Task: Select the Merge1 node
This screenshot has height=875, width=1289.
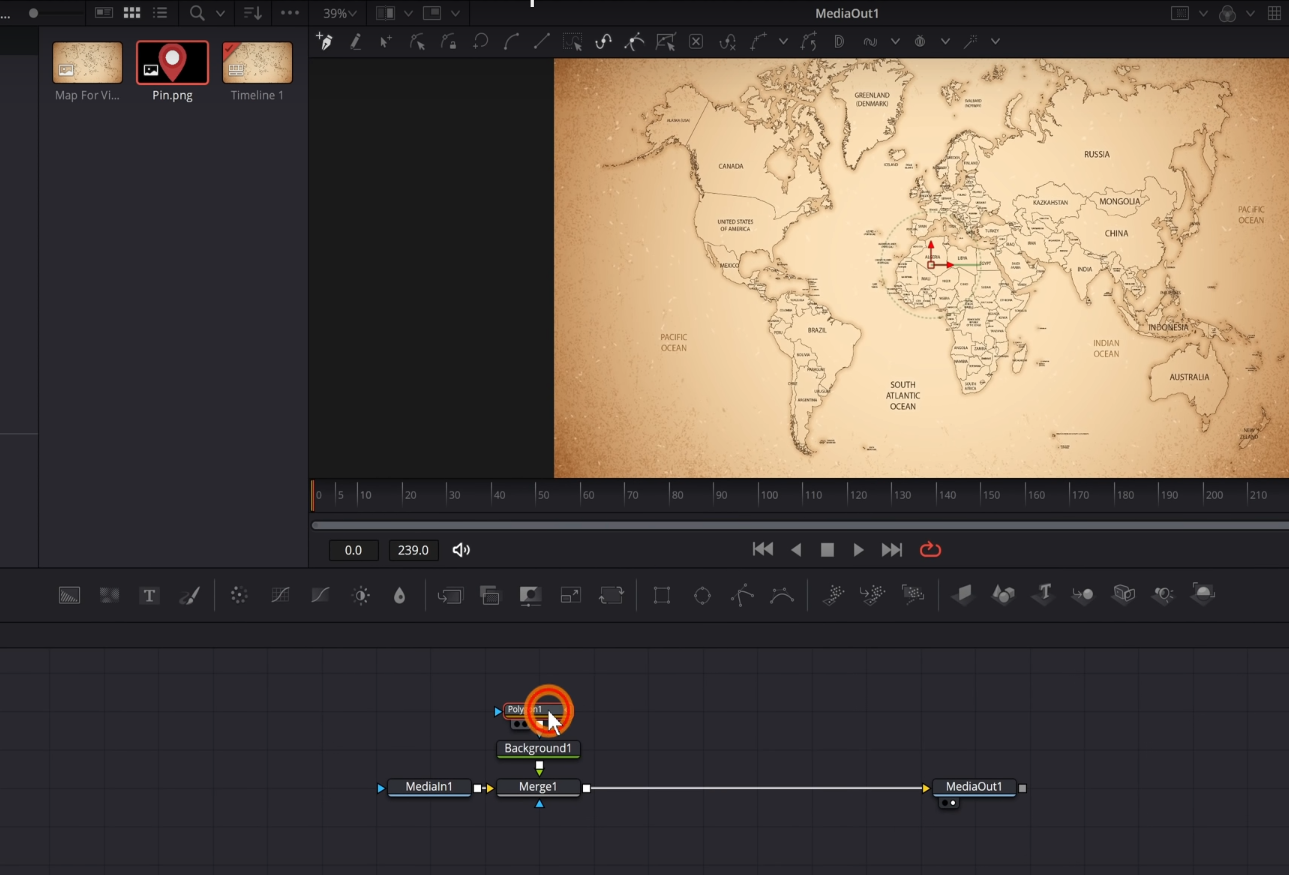Action: point(538,788)
